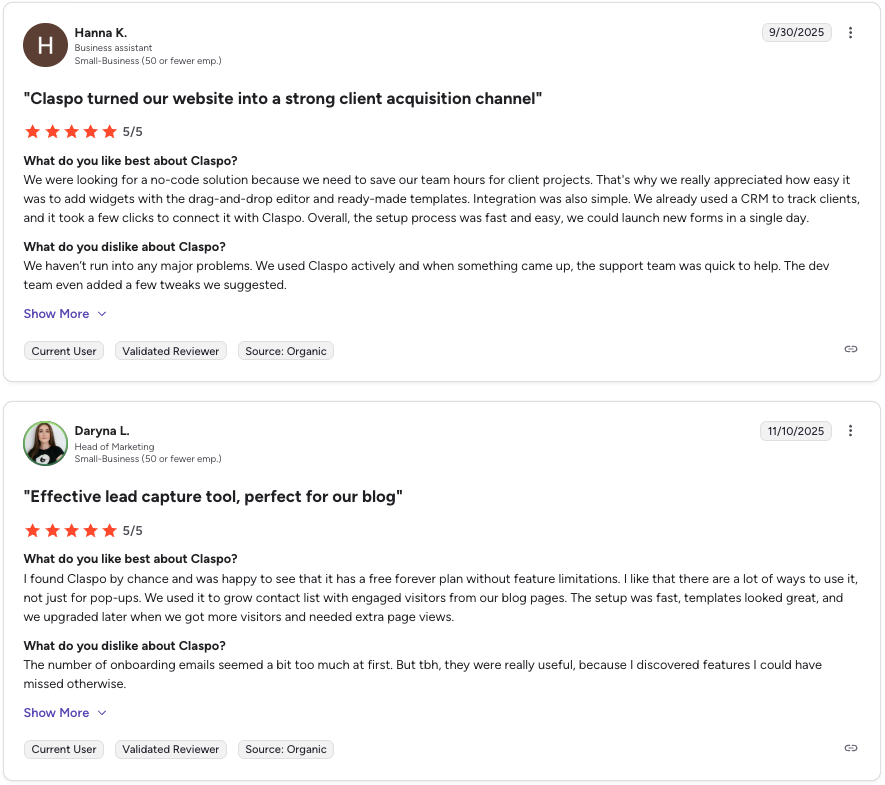The width and height of the screenshot is (885, 785).
Task: Click Validated Reviewer tag on Daryna L.'s review
Action: 171,749
